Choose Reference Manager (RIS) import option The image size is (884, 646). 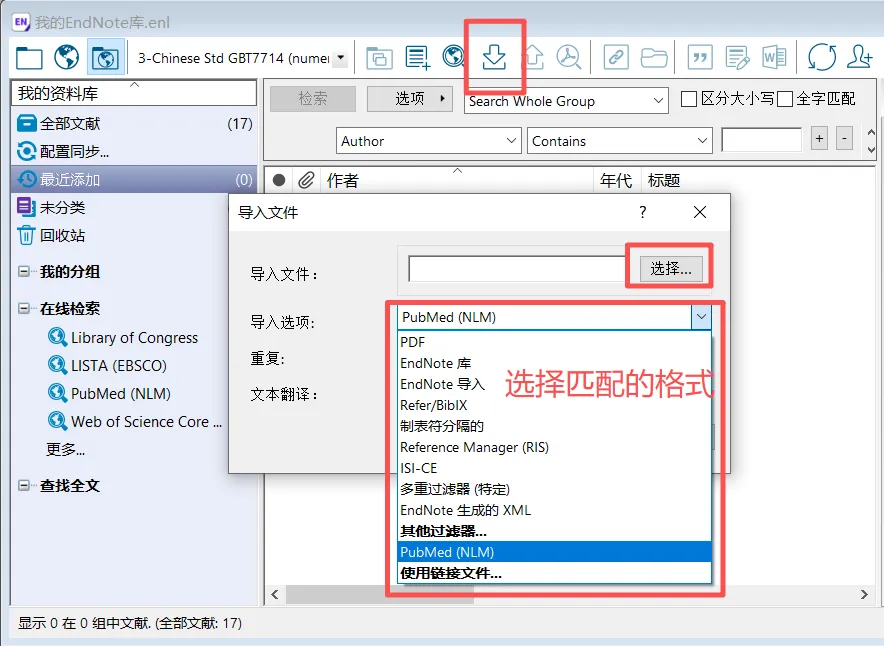(x=554, y=447)
